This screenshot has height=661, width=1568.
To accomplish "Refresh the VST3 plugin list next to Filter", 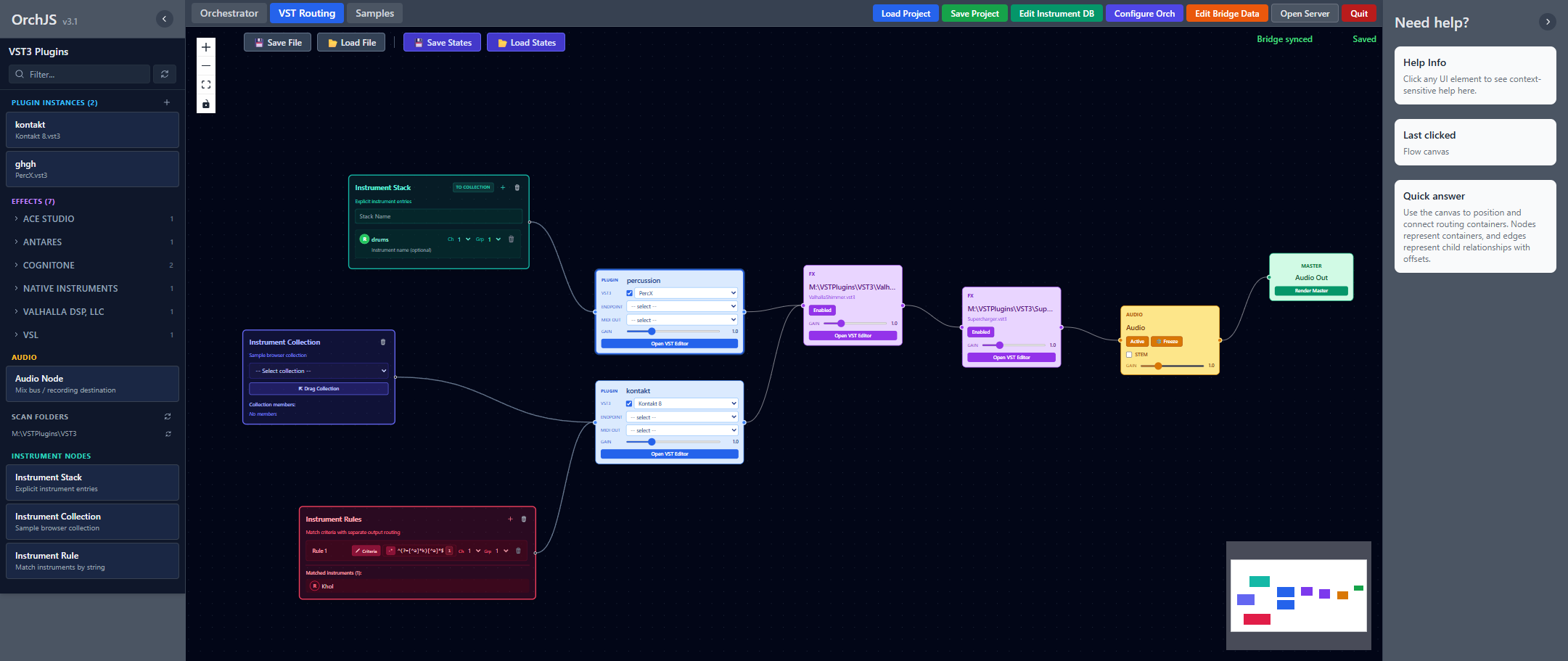I will [x=165, y=74].
